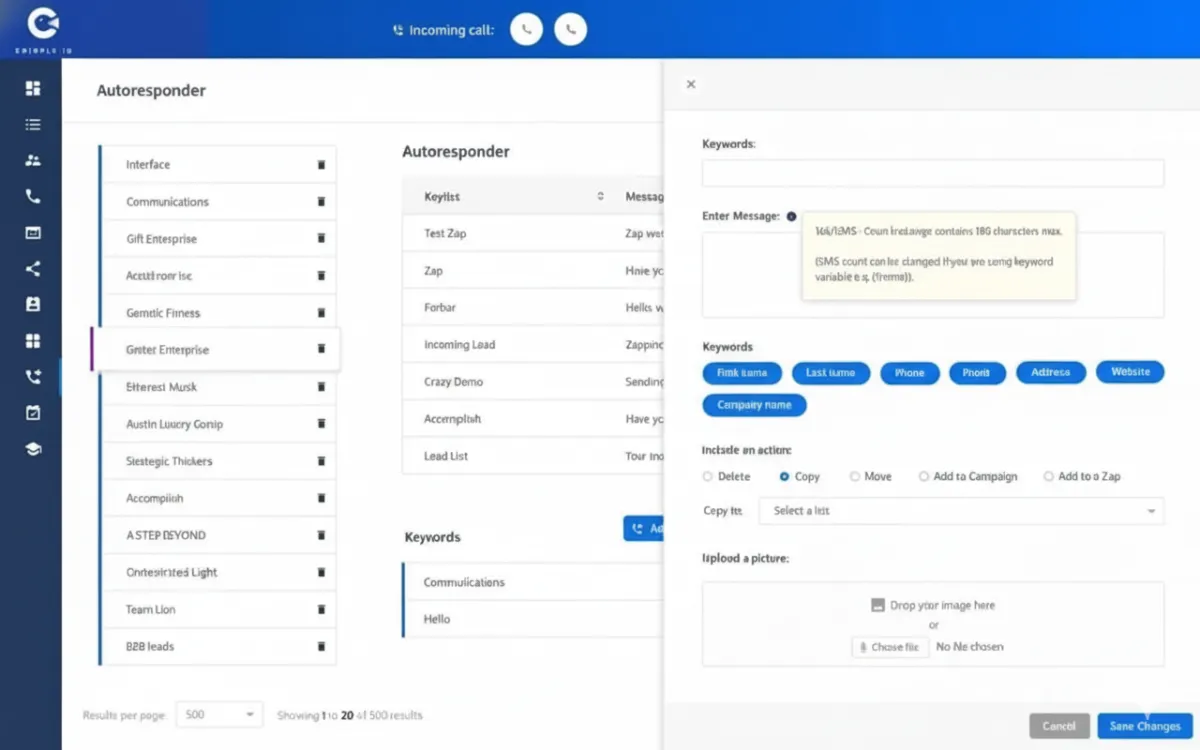Image resolution: width=1200 pixels, height=750 pixels.
Task: Click into the Enter Message text area
Action: [x=933, y=275]
